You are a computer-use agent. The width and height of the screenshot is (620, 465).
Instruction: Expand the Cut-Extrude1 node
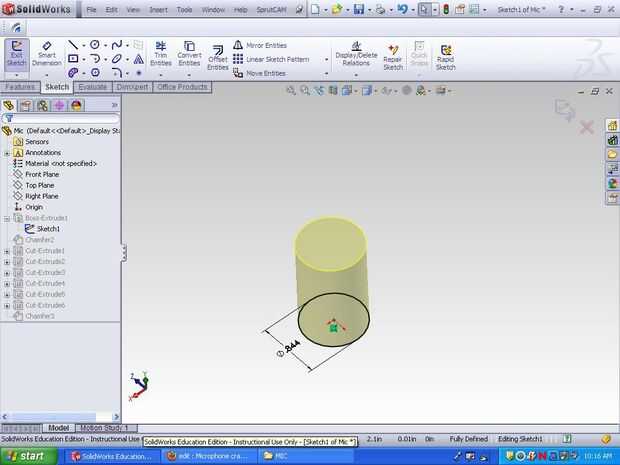click(x=6, y=251)
